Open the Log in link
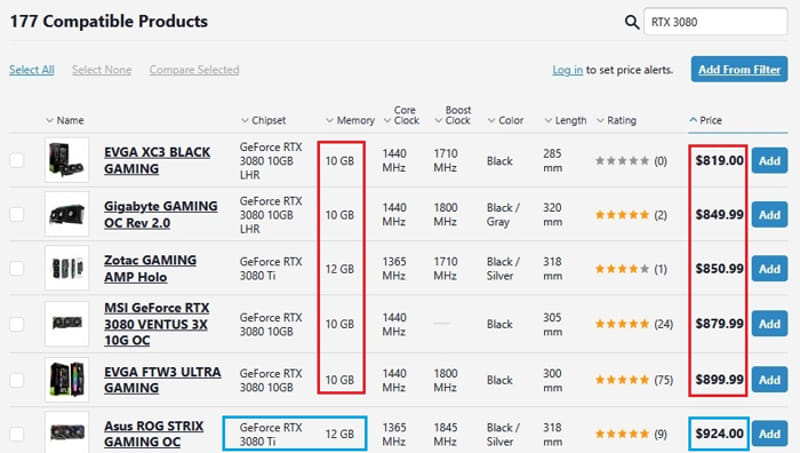Viewport: 800px width, 453px height. point(567,70)
